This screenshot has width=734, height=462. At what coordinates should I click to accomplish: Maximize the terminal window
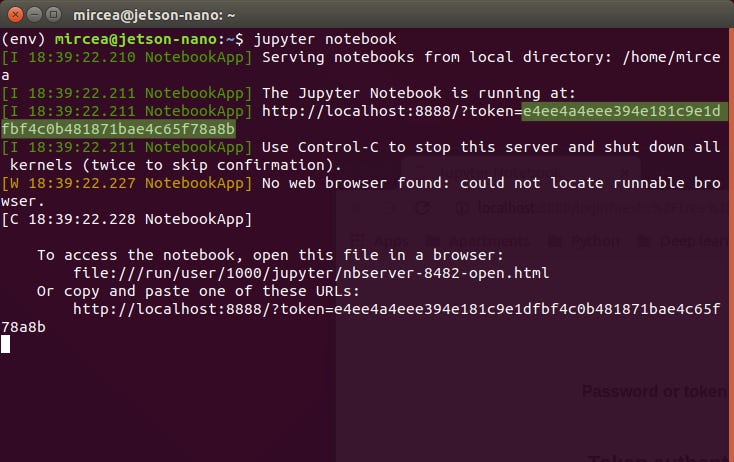tap(54, 15)
